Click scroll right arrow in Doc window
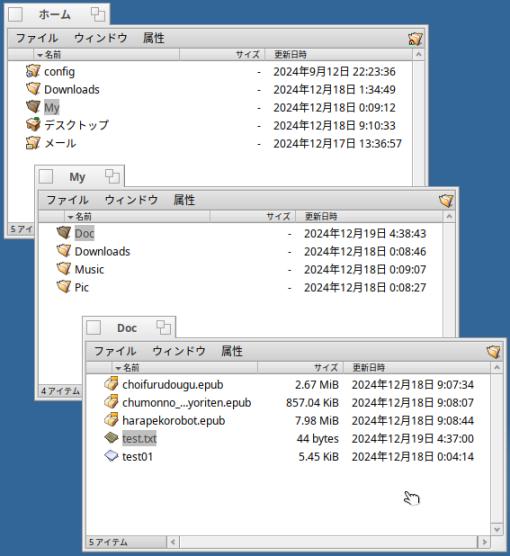The image size is (510, 556). pyautogui.click(x=484, y=542)
